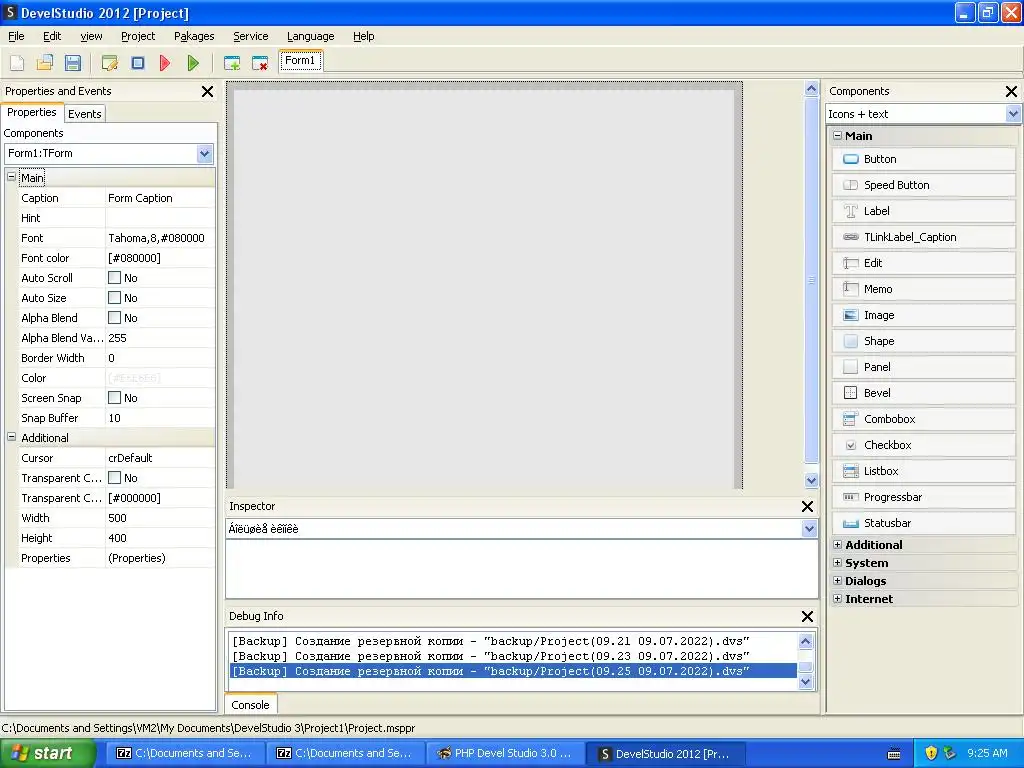Select the Listbox component

(923, 471)
